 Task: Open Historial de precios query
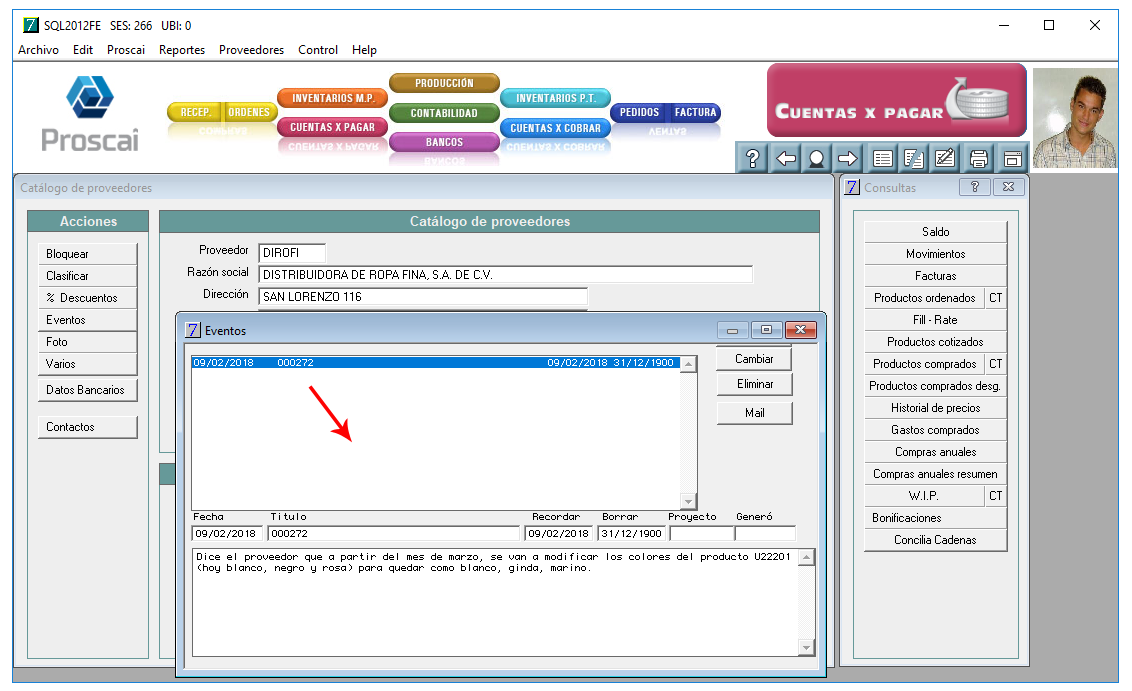[x=936, y=408]
